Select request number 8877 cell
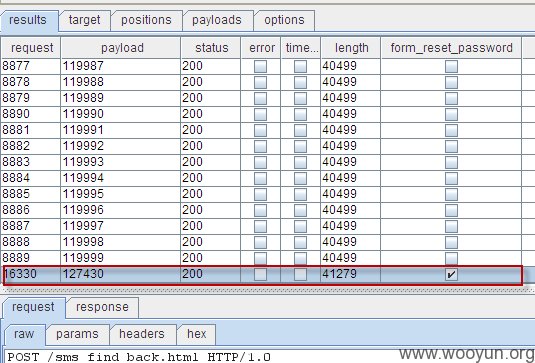This screenshot has height=363, width=535. [31, 66]
